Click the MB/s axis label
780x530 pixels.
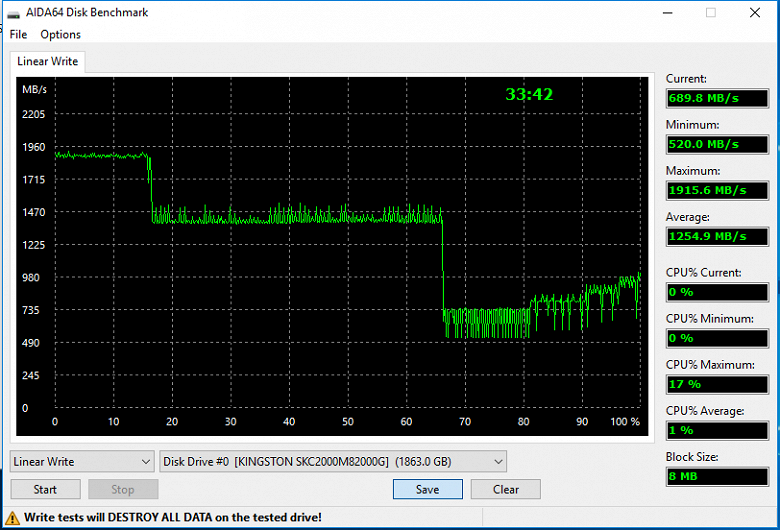(34, 90)
